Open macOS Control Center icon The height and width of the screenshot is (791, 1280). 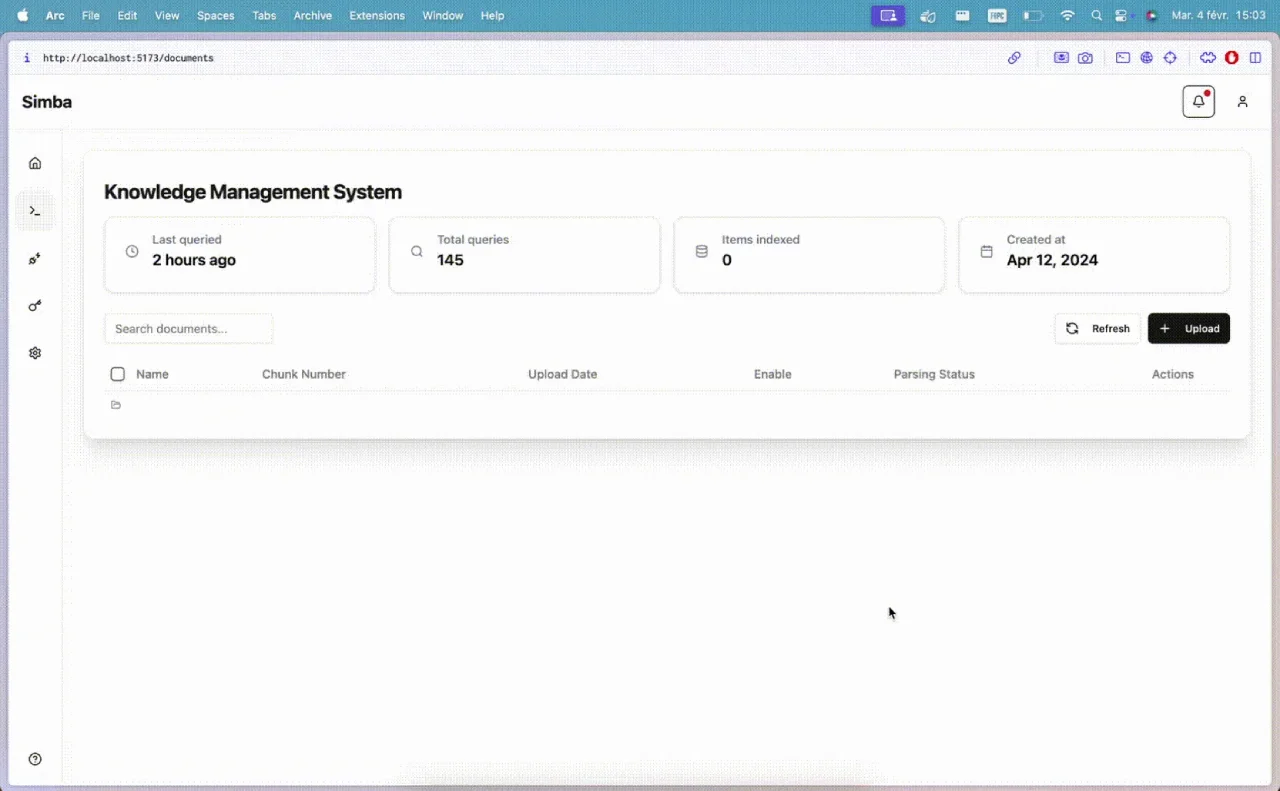(x=1121, y=16)
